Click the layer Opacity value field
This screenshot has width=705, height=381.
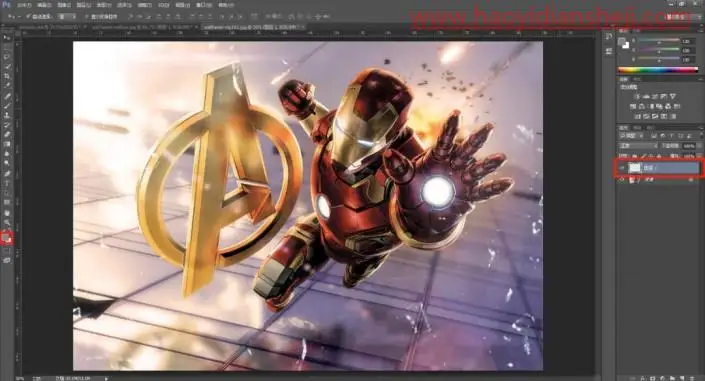pos(689,146)
